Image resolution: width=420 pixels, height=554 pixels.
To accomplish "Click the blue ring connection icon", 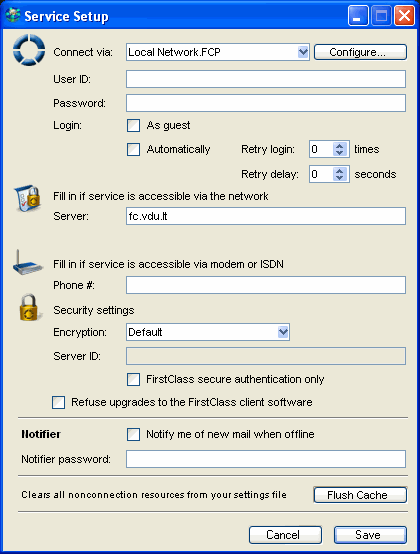I will (x=29, y=50).
